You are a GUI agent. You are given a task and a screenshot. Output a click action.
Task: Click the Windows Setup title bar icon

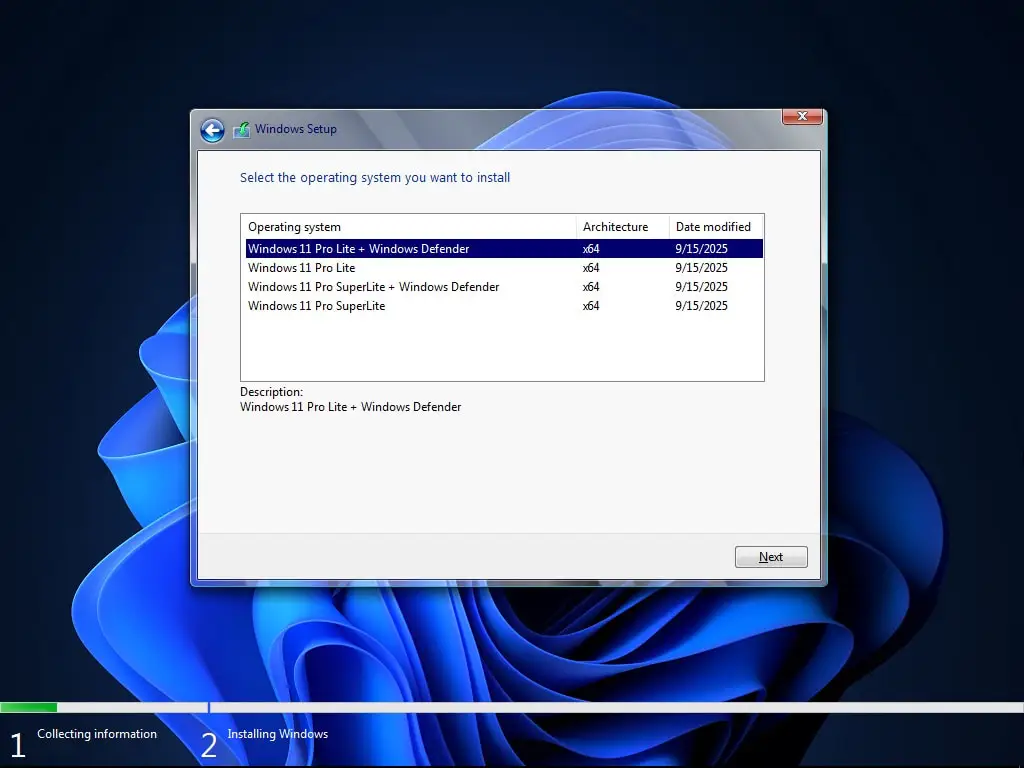click(x=241, y=129)
